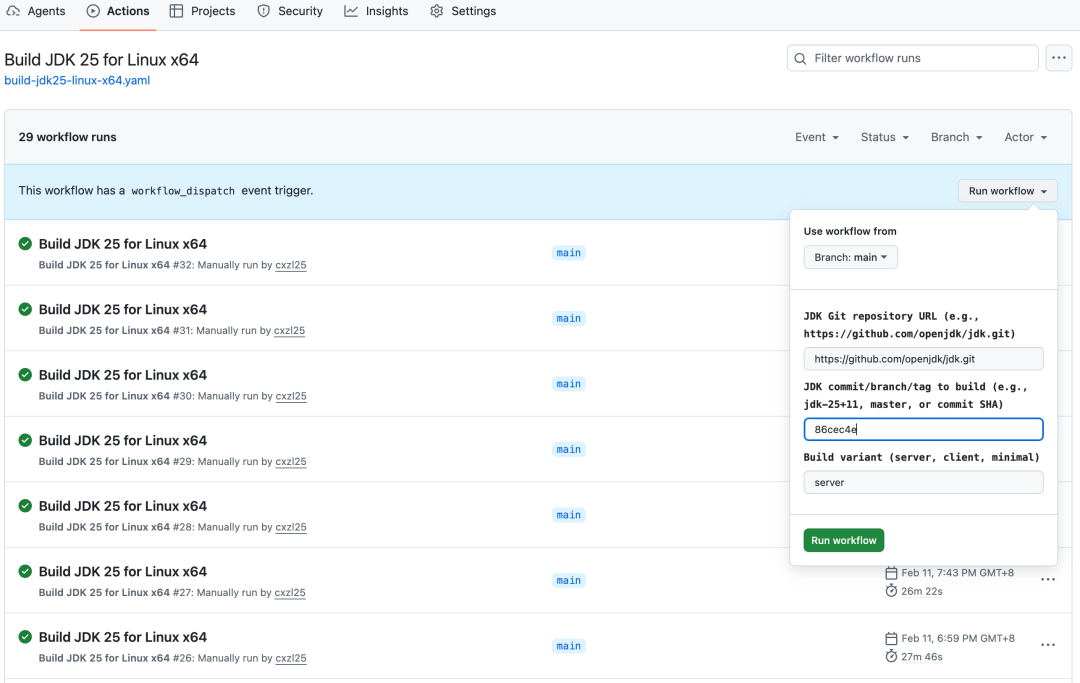1080x683 pixels.
Task: Expand the Event filter dropdown
Action: (817, 137)
